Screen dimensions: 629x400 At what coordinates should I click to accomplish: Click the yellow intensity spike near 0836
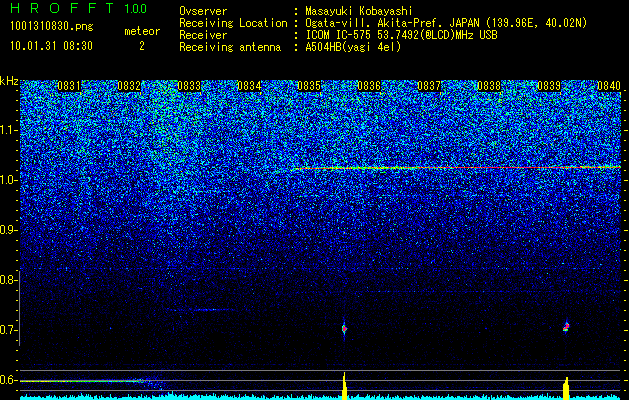pyautogui.click(x=344, y=386)
